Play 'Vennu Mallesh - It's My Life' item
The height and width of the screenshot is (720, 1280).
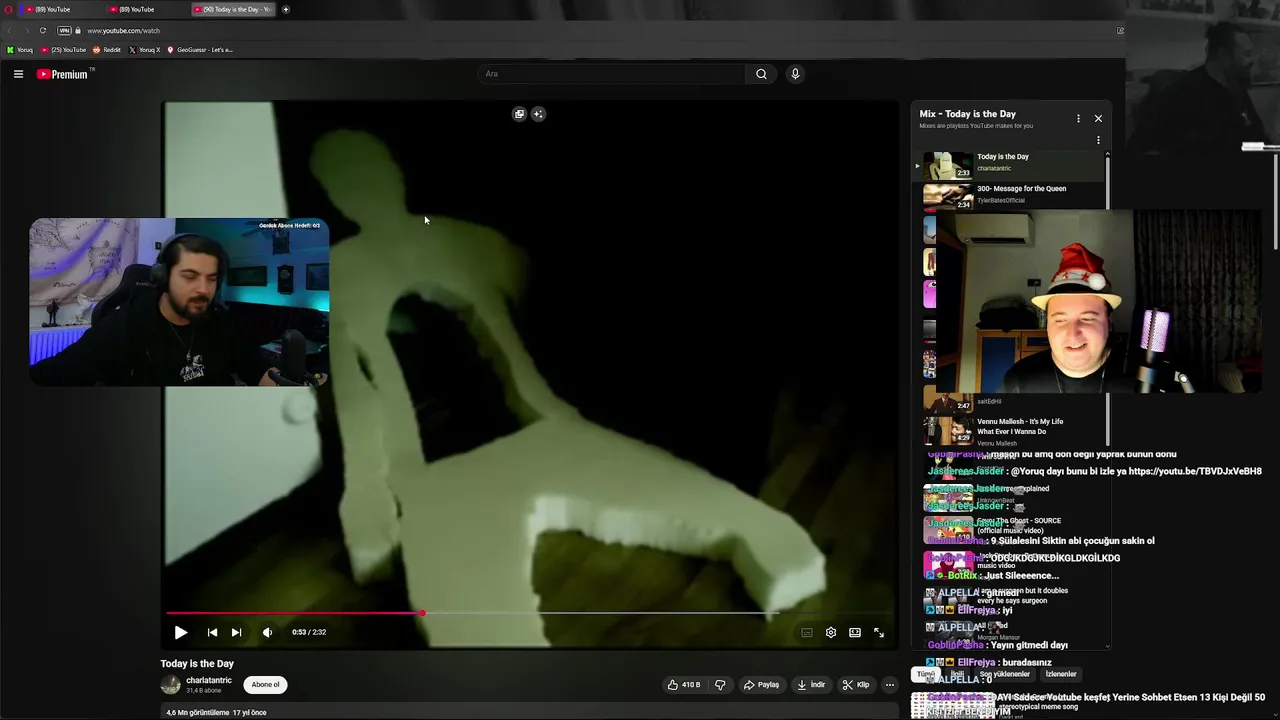click(1012, 430)
